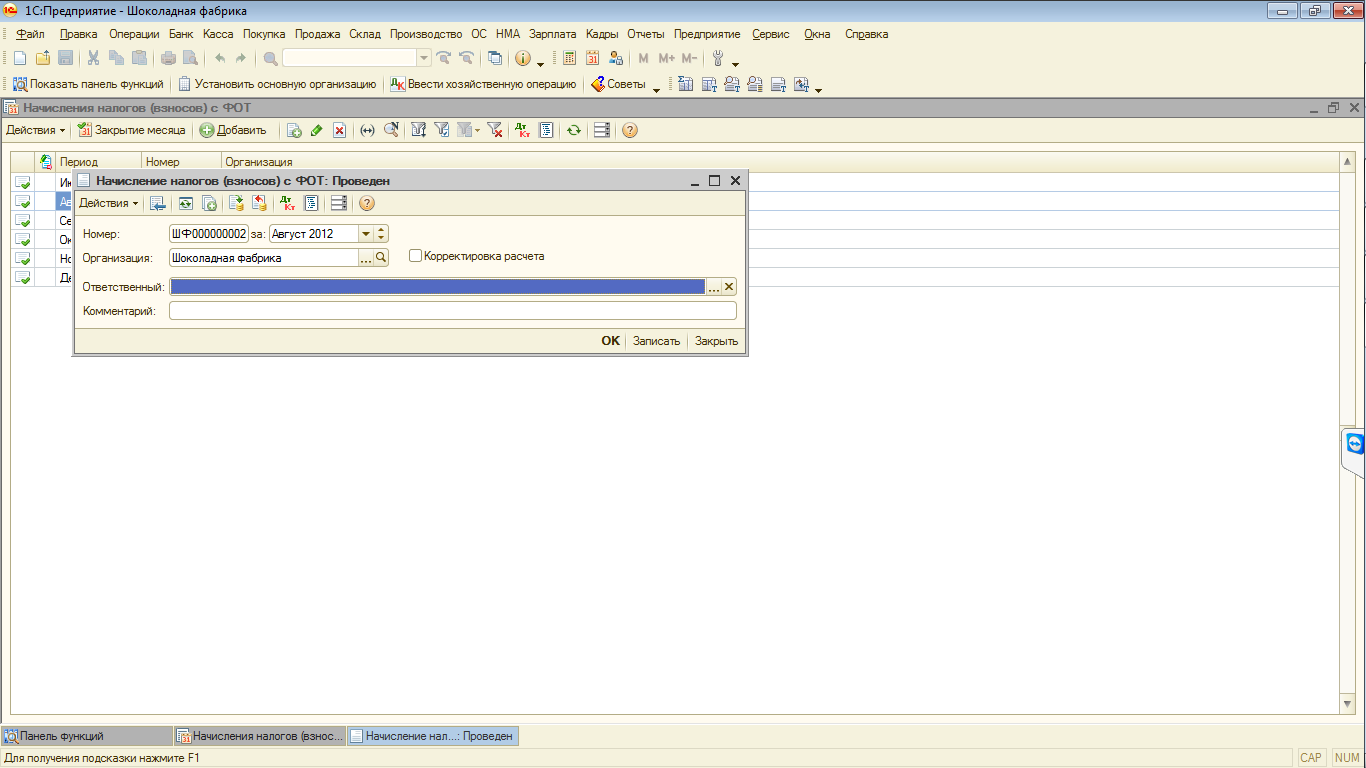The width and height of the screenshot is (1366, 768).
Task: Click the search magnifier icon in main toolbar
Action: [270, 58]
